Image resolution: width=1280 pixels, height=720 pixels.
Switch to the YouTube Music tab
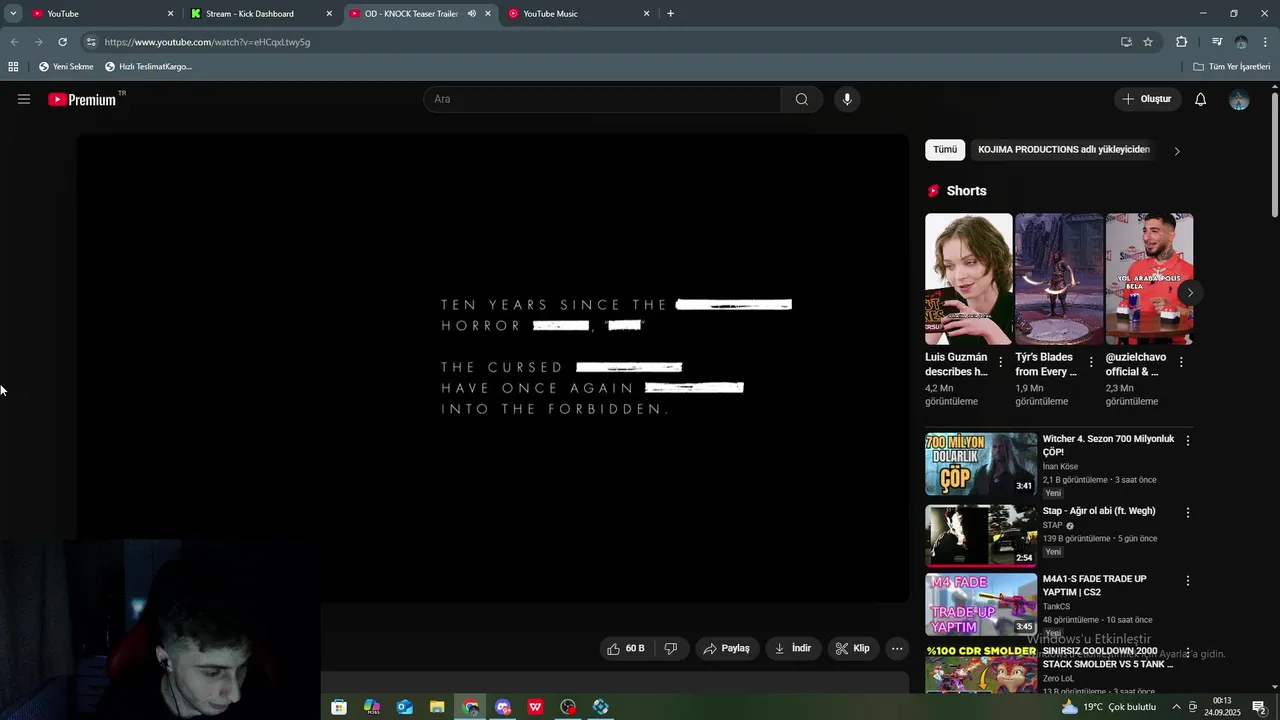tap(578, 14)
